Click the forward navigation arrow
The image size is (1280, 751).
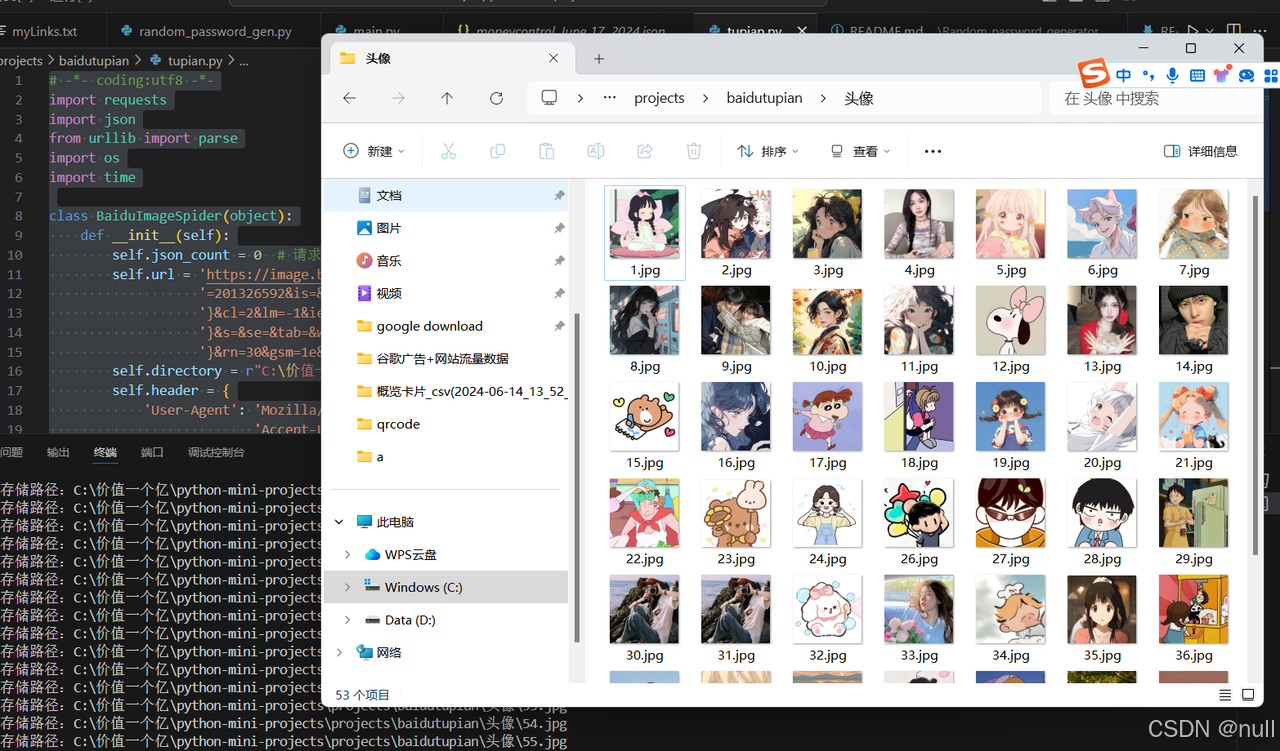(398, 98)
